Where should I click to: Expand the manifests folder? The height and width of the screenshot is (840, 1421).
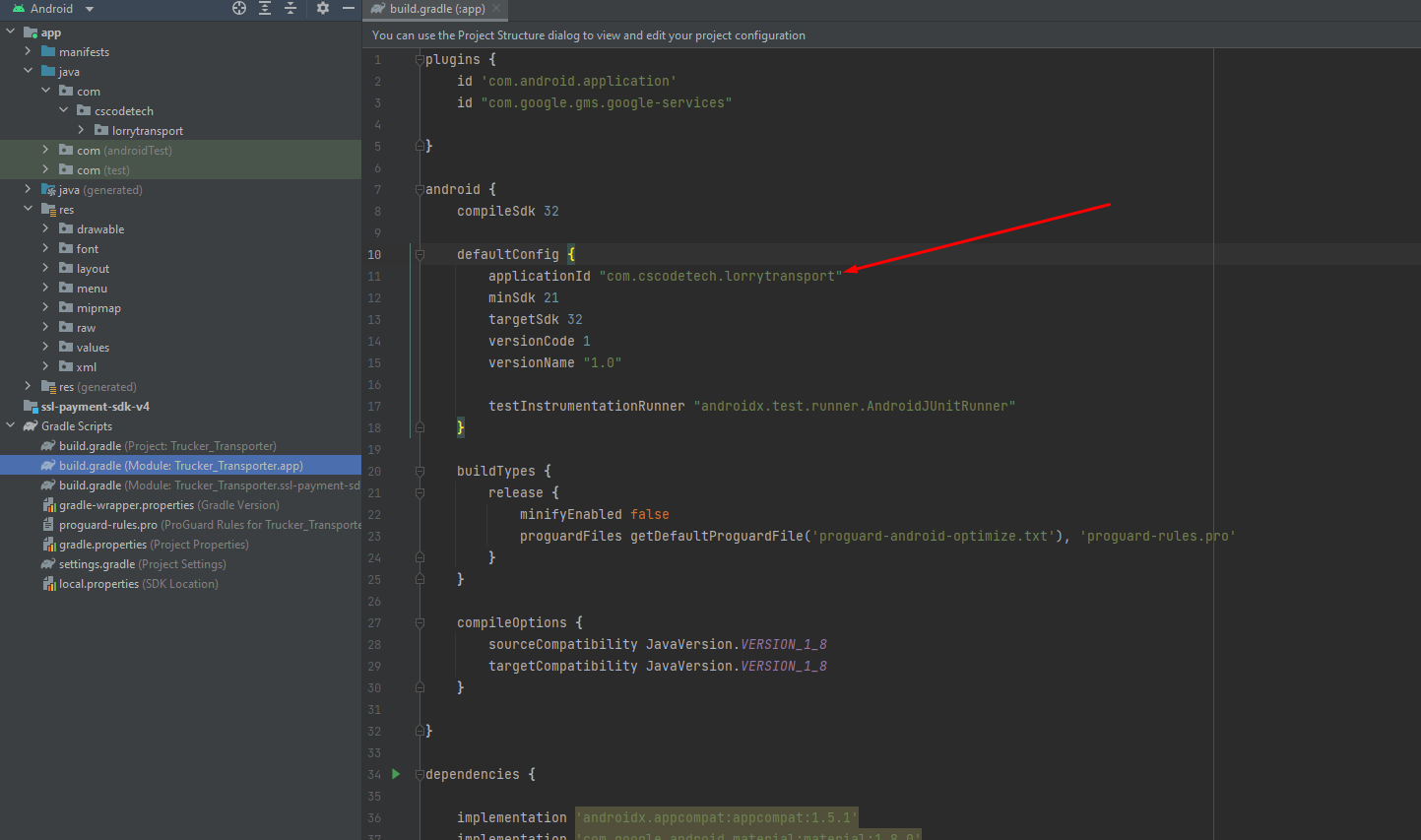tap(29, 52)
